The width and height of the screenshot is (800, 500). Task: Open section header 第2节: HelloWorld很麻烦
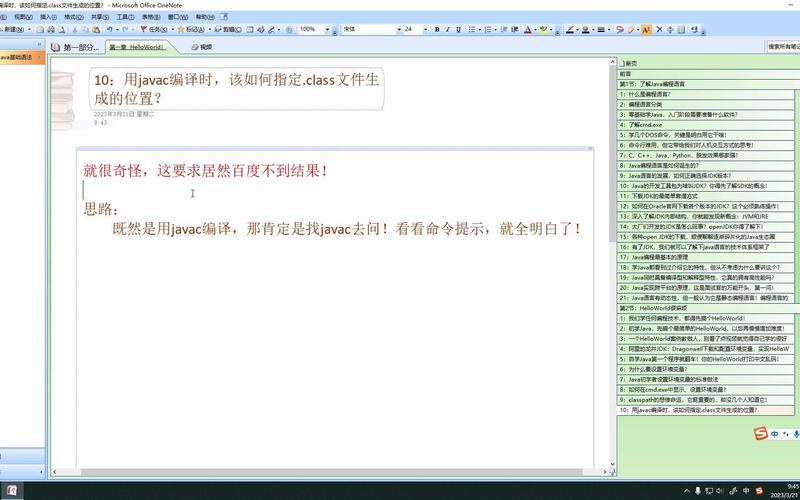click(x=708, y=308)
